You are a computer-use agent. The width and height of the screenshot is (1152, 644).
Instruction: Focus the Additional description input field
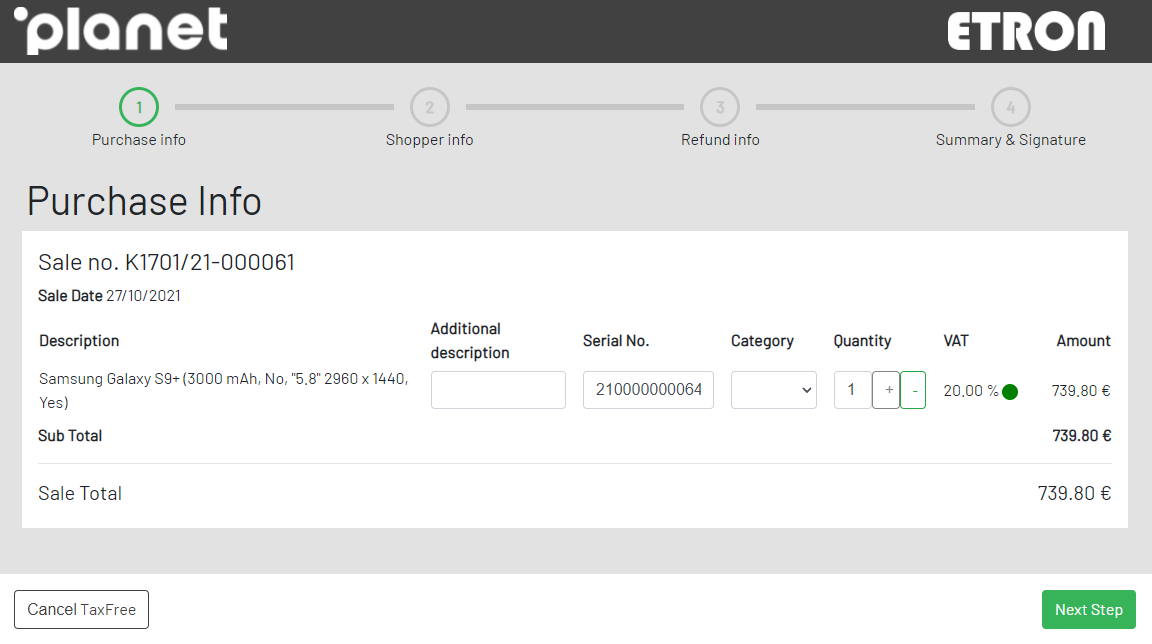click(498, 390)
